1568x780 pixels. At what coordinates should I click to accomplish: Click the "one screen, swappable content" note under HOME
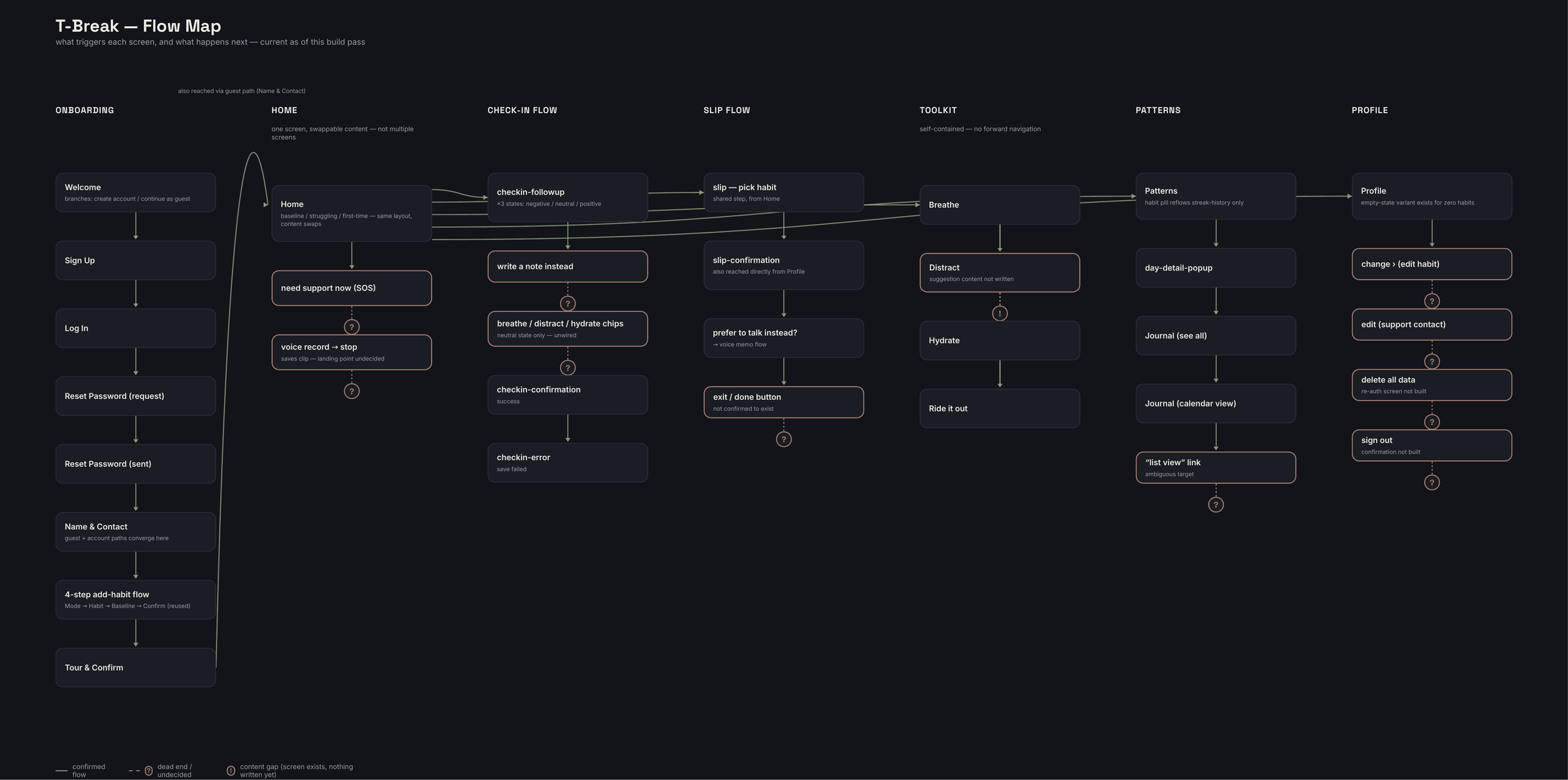[342, 133]
